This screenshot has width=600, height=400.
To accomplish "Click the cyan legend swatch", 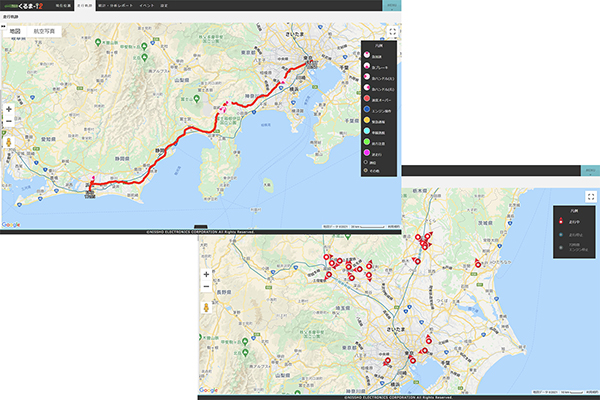I will coord(367,131).
